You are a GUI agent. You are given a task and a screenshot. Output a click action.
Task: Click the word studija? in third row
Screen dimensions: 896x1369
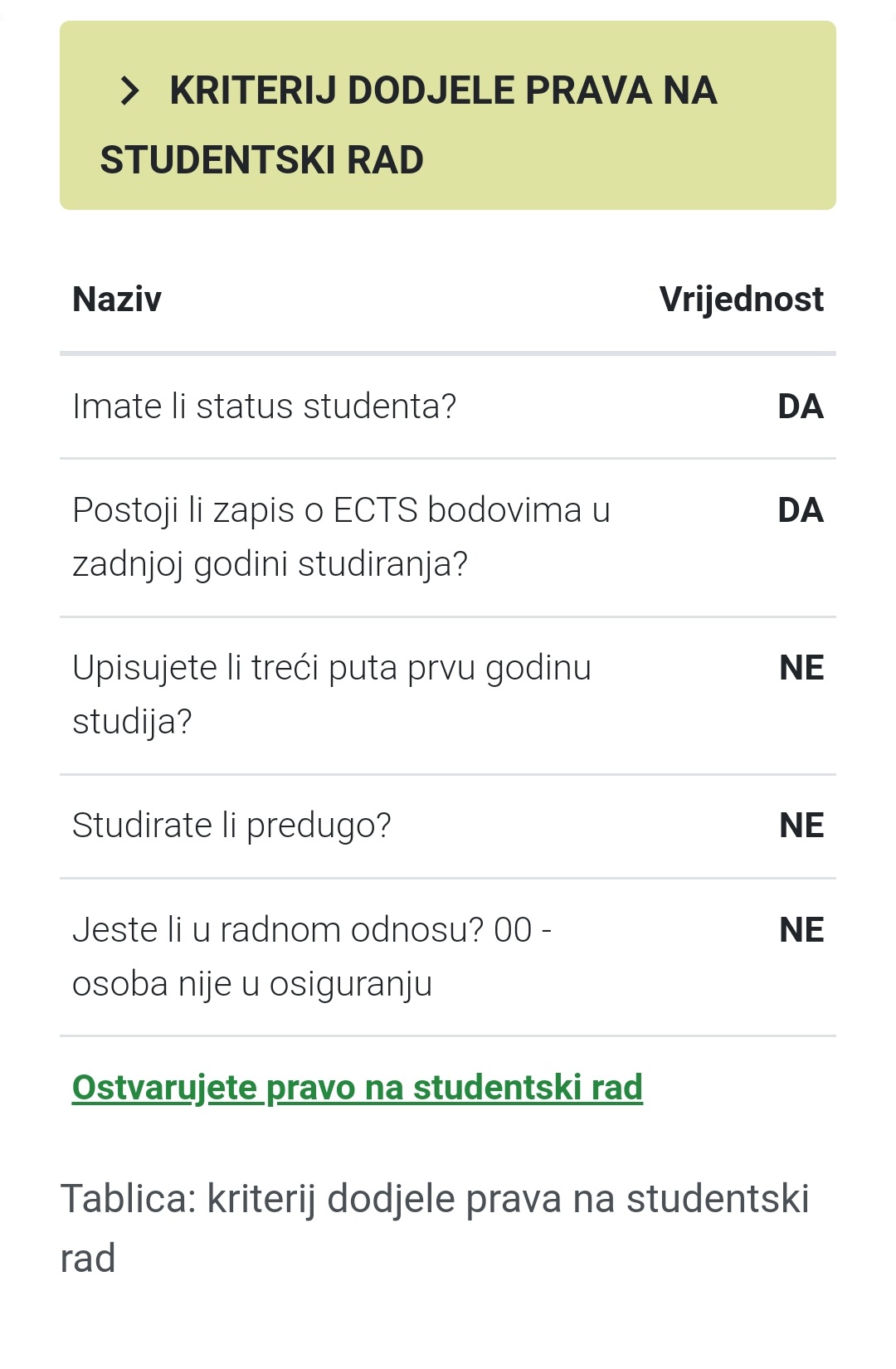pyautogui.click(x=132, y=722)
